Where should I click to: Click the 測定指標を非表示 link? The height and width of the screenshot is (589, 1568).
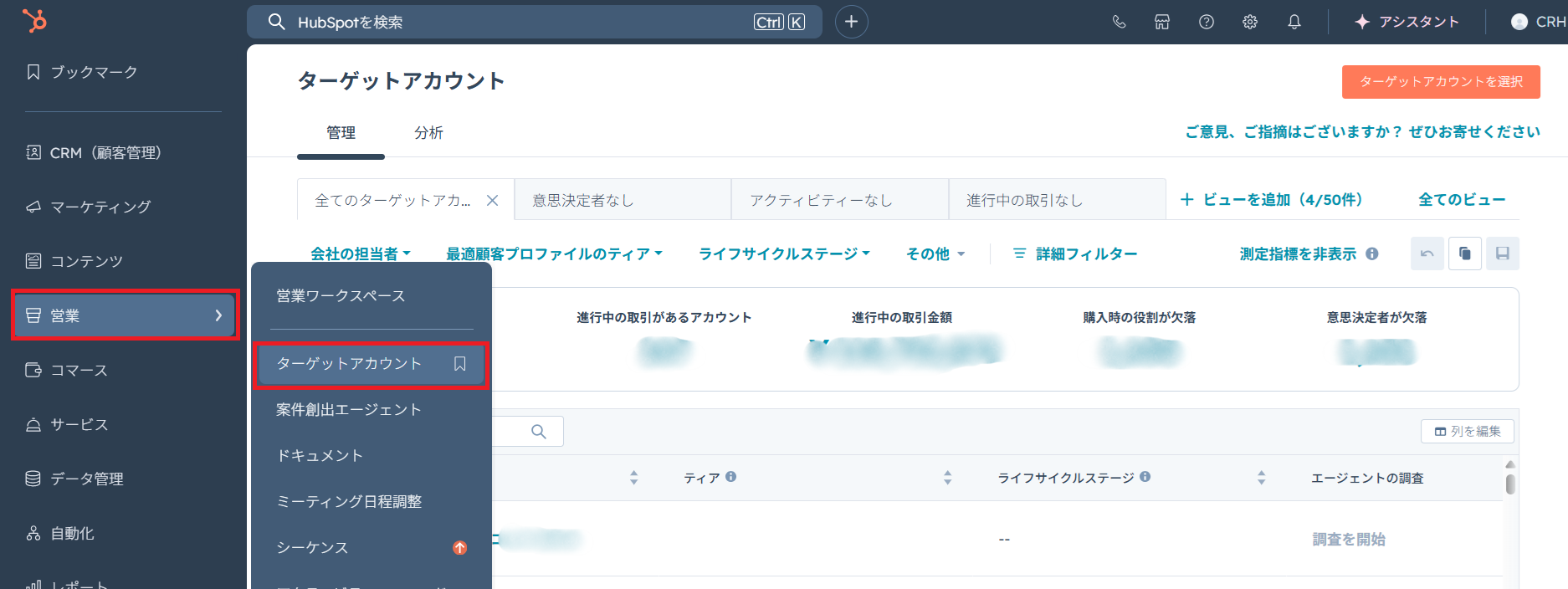[1297, 254]
